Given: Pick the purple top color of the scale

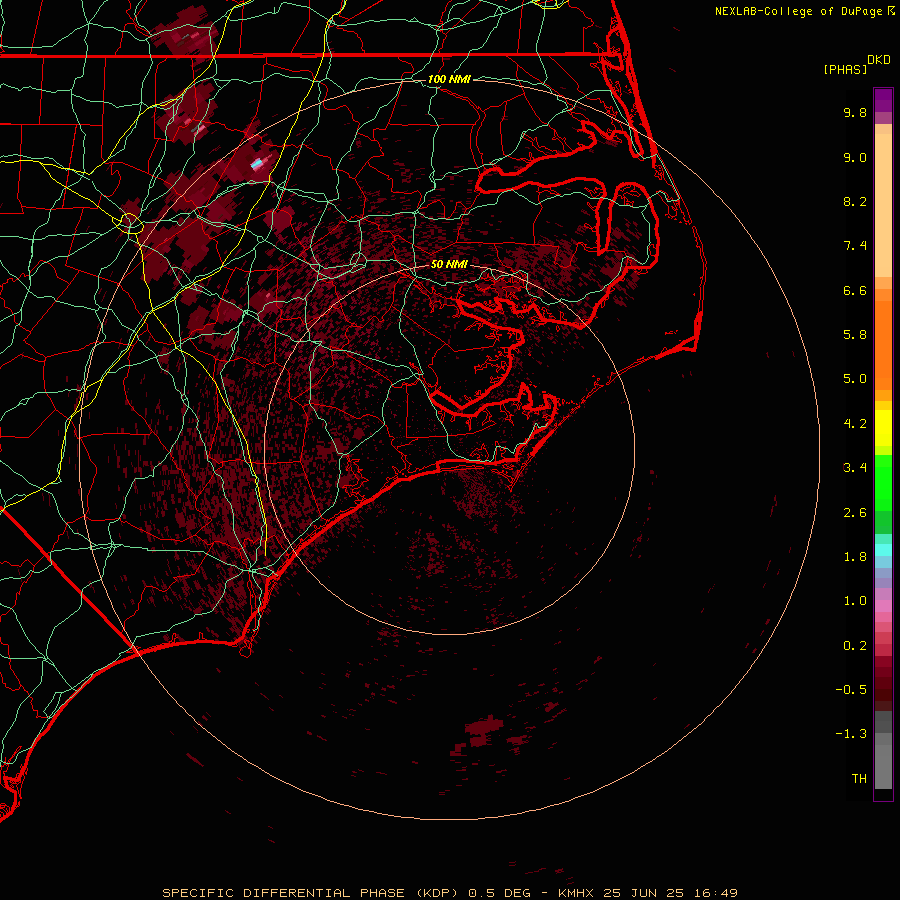Looking at the screenshot, I should click(x=883, y=100).
